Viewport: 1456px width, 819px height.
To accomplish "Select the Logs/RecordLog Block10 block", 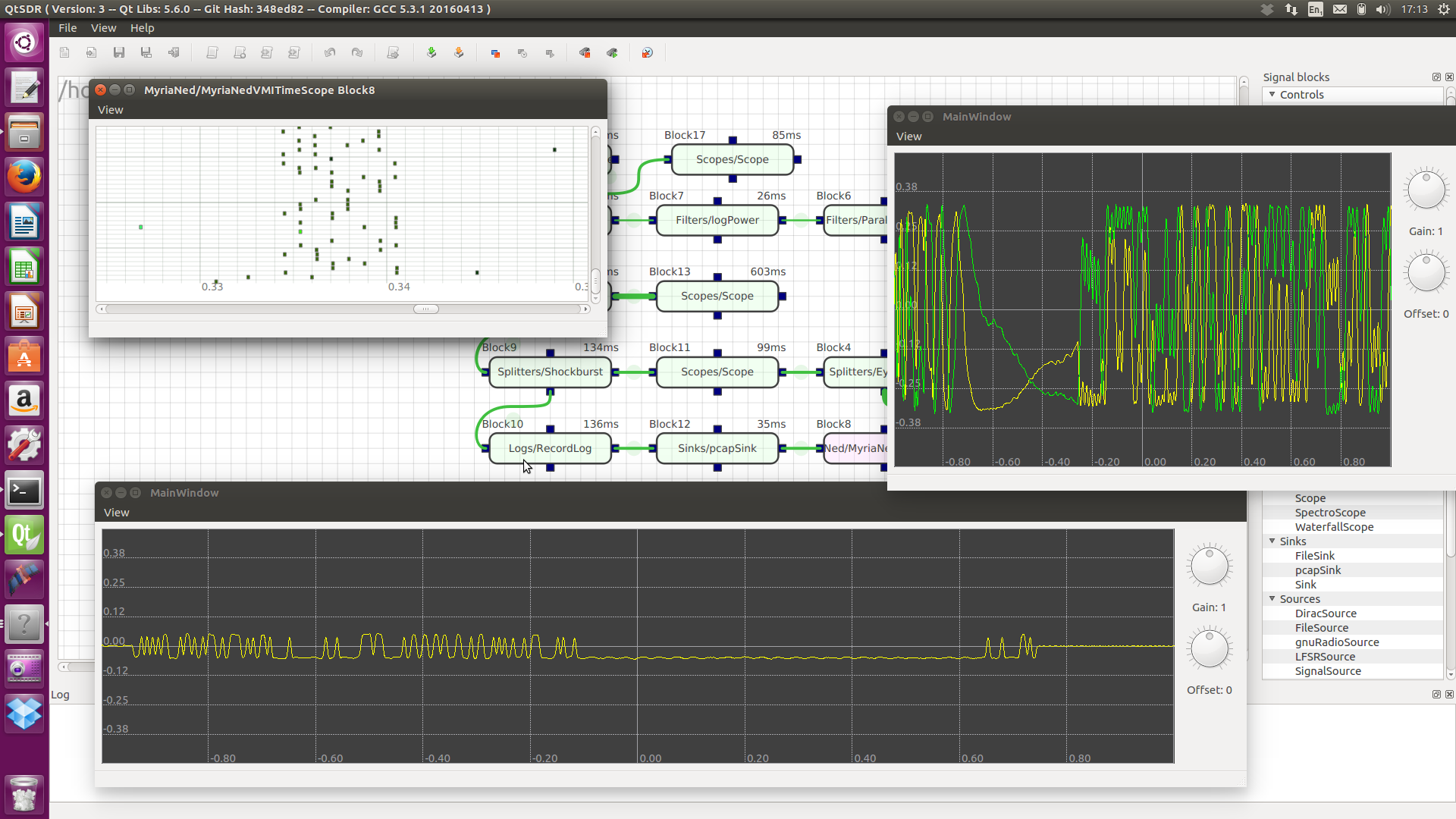I will tap(550, 448).
